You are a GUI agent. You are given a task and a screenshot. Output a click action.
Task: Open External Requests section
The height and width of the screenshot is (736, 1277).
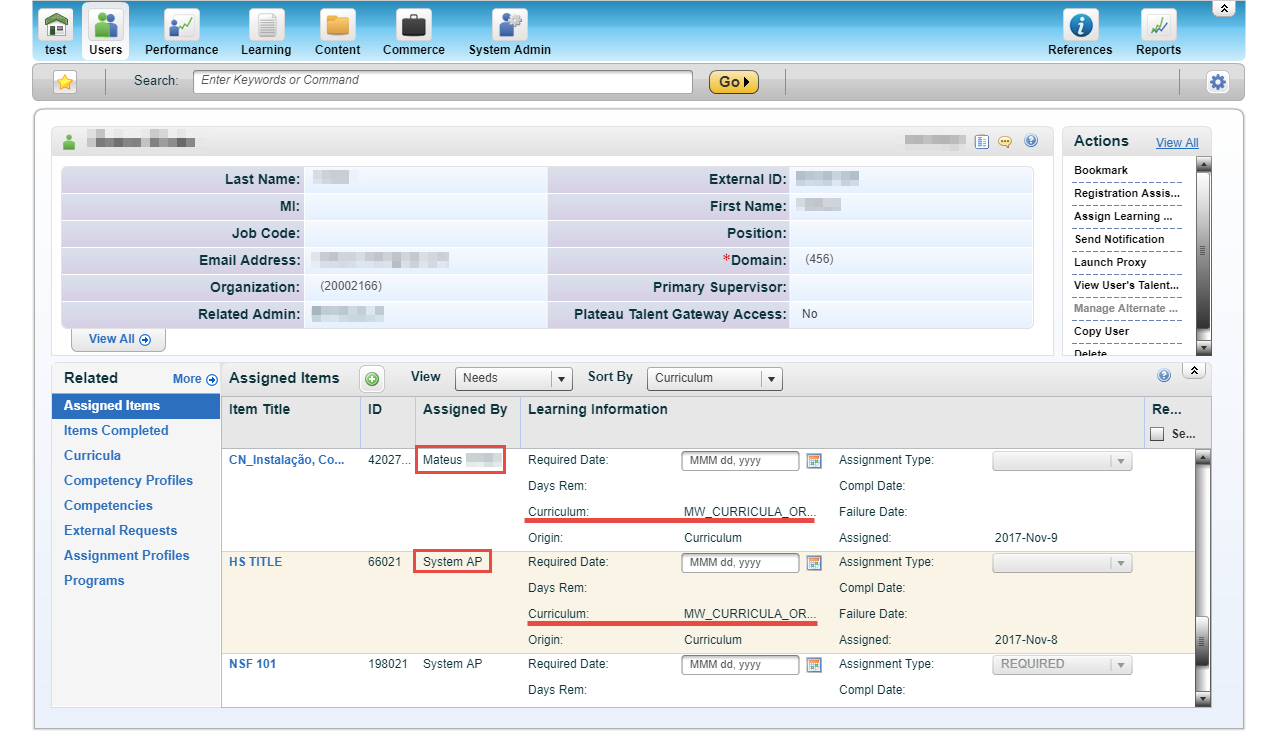click(120, 531)
